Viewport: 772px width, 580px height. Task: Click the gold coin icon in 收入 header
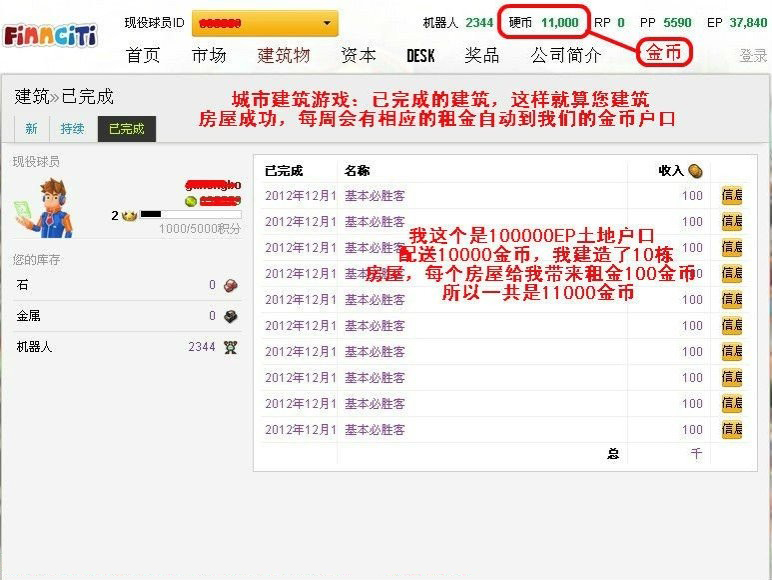click(695, 171)
